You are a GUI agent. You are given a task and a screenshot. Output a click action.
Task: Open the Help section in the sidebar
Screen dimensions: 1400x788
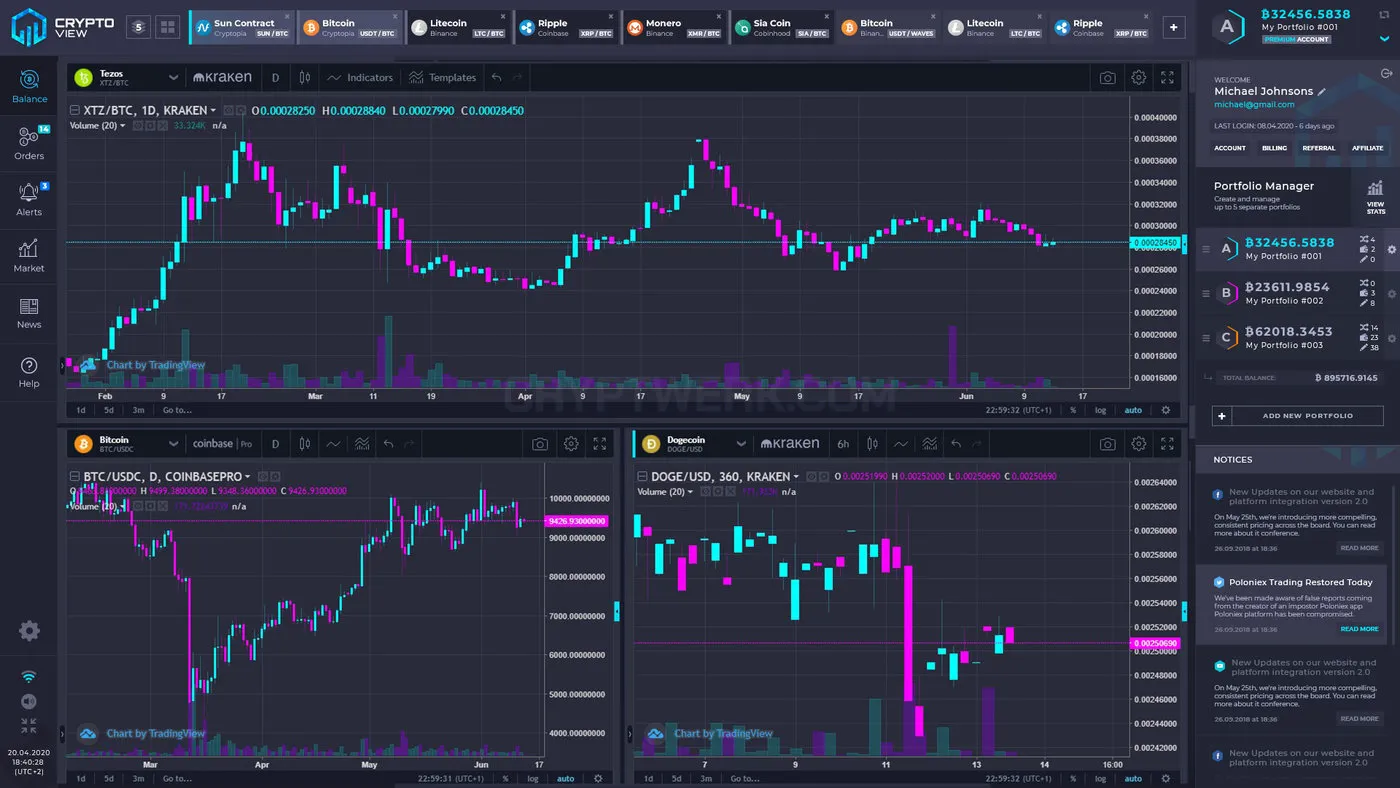pyautogui.click(x=29, y=371)
